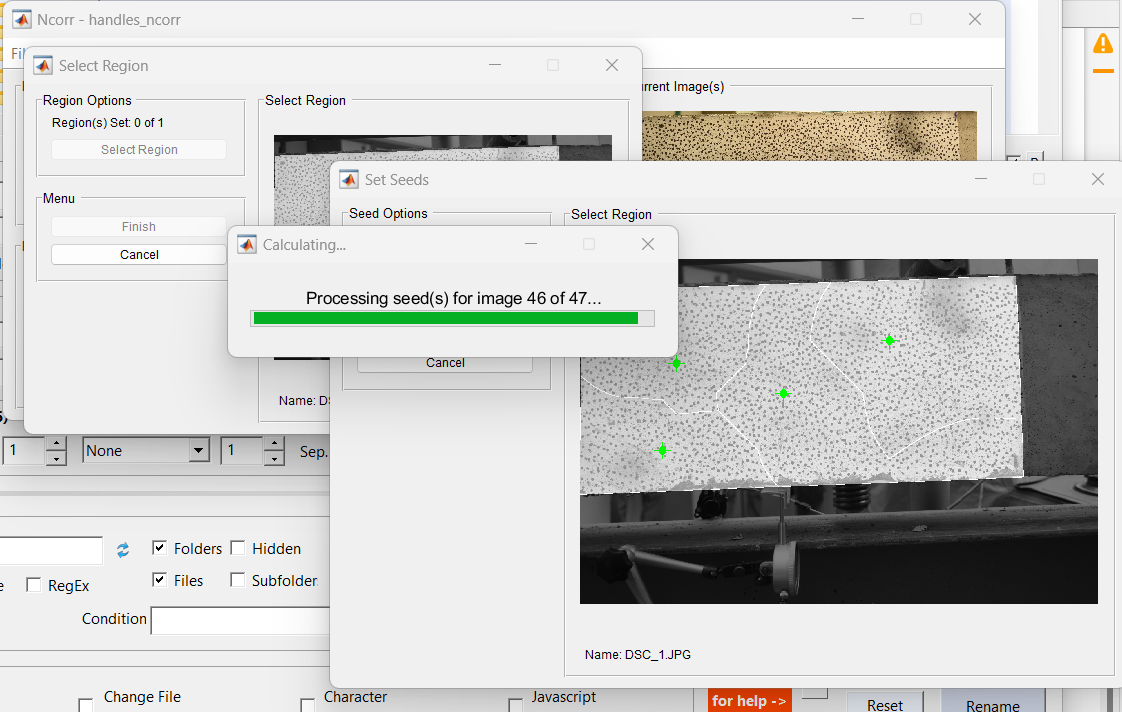Enable the Hidden checkbox

click(x=238, y=548)
